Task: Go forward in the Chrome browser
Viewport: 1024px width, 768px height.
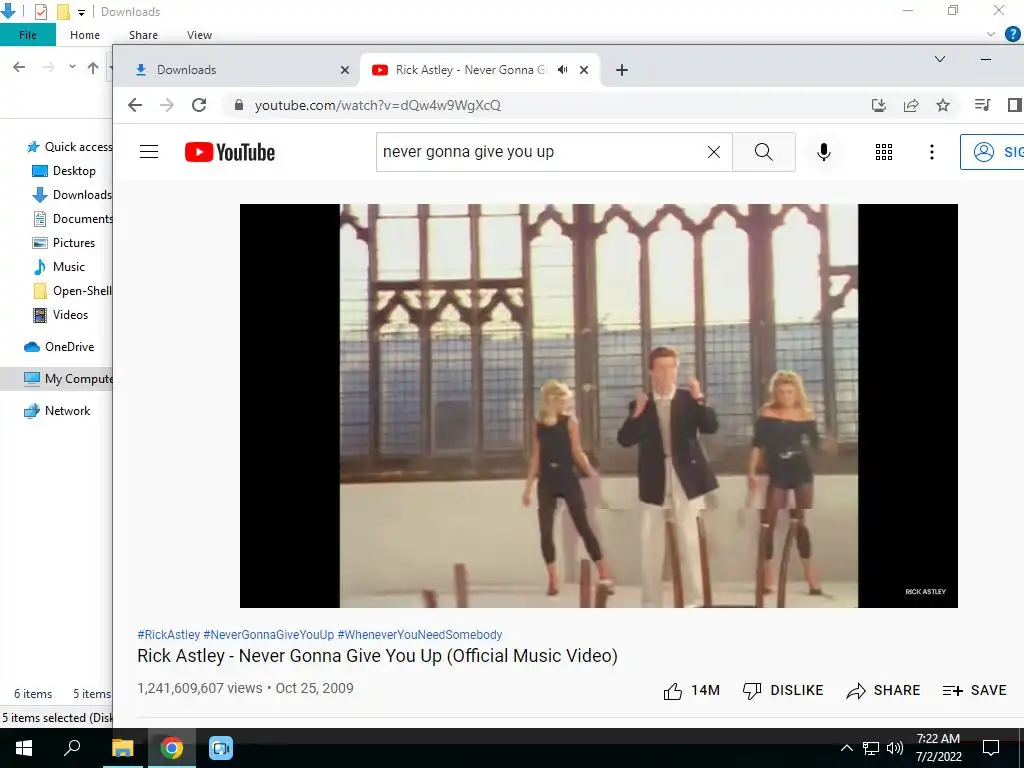Action: tap(167, 105)
